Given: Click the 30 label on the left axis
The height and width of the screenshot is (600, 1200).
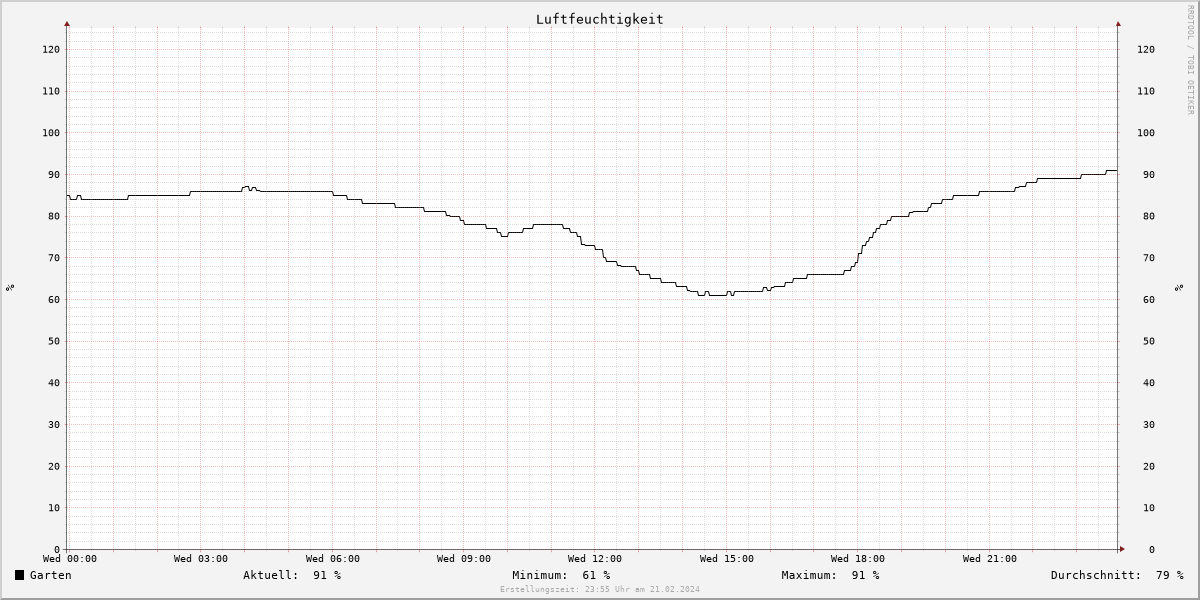Looking at the screenshot, I should [54, 424].
